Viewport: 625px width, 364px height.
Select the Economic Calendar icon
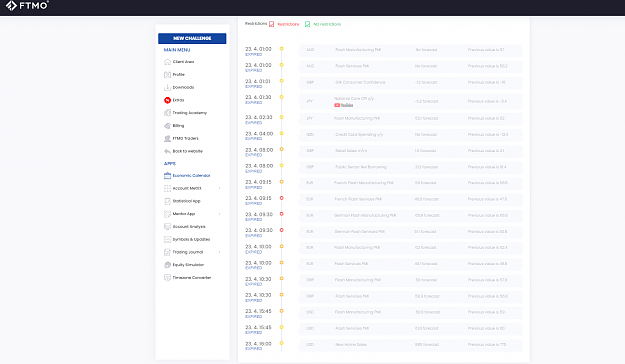167,175
